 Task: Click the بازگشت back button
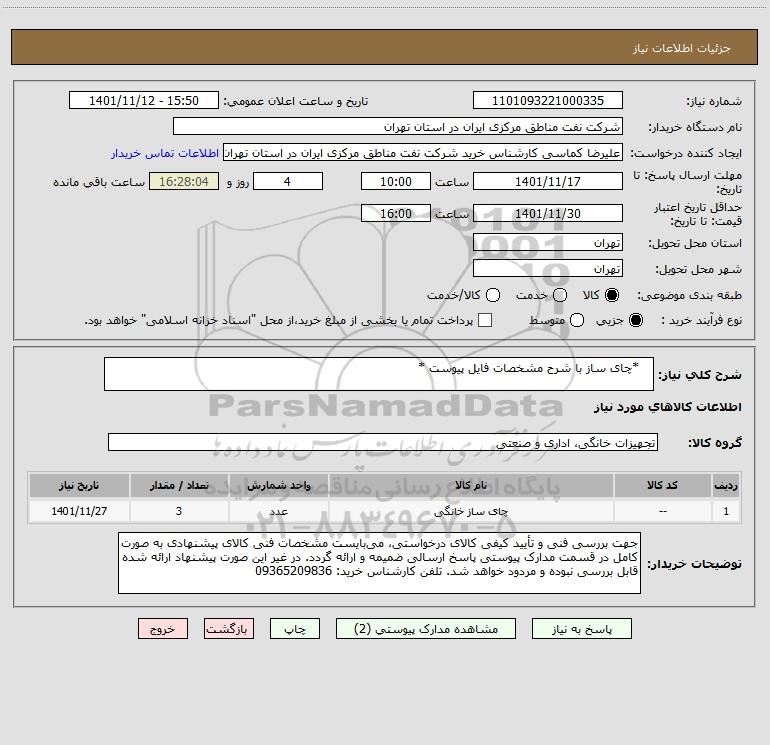229,629
